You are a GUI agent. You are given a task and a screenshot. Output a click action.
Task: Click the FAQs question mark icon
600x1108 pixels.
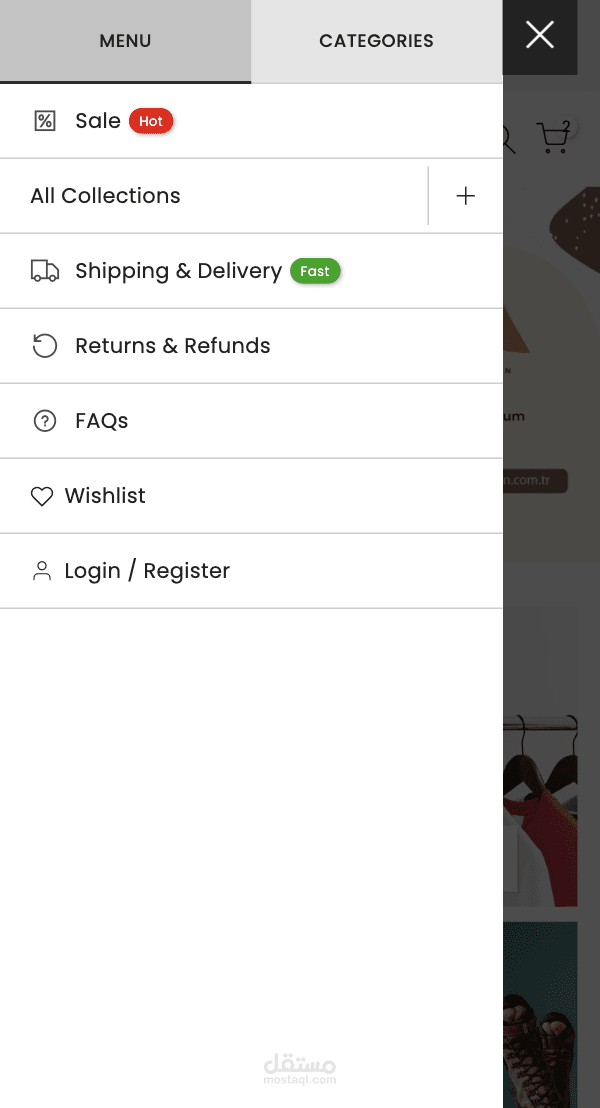[x=45, y=421]
